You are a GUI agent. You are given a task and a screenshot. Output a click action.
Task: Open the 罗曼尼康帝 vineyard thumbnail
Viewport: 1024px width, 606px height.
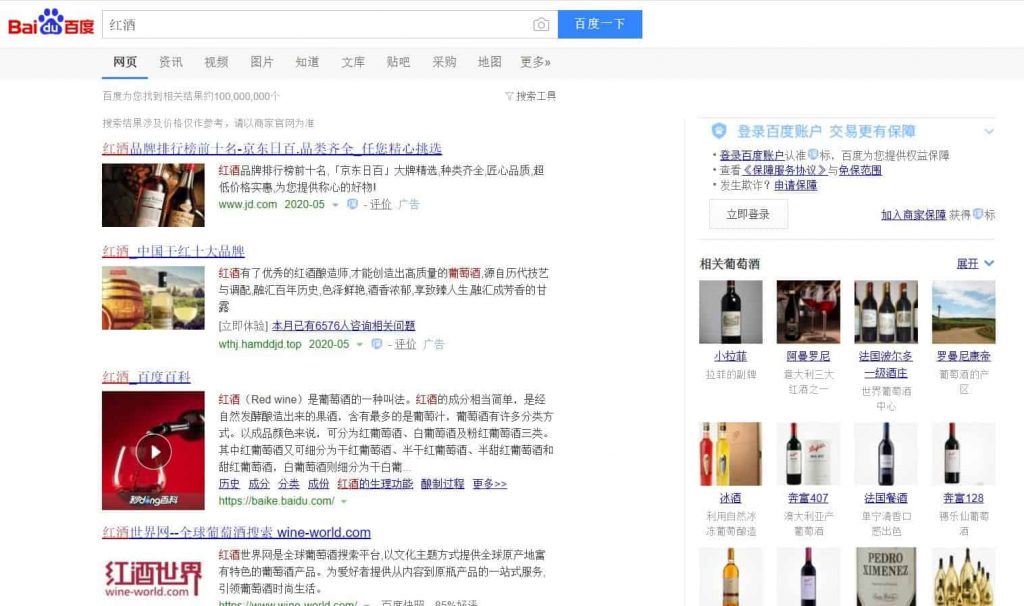pyautogui.click(x=964, y=312)
